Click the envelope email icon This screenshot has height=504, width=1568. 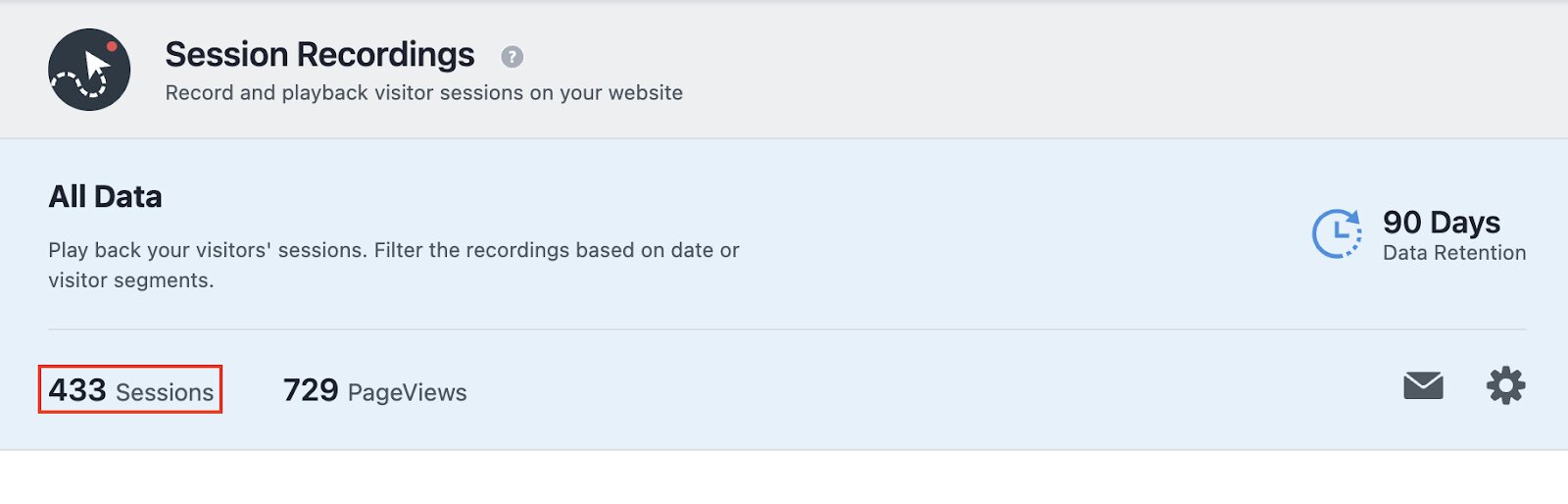pos(1423,385)
